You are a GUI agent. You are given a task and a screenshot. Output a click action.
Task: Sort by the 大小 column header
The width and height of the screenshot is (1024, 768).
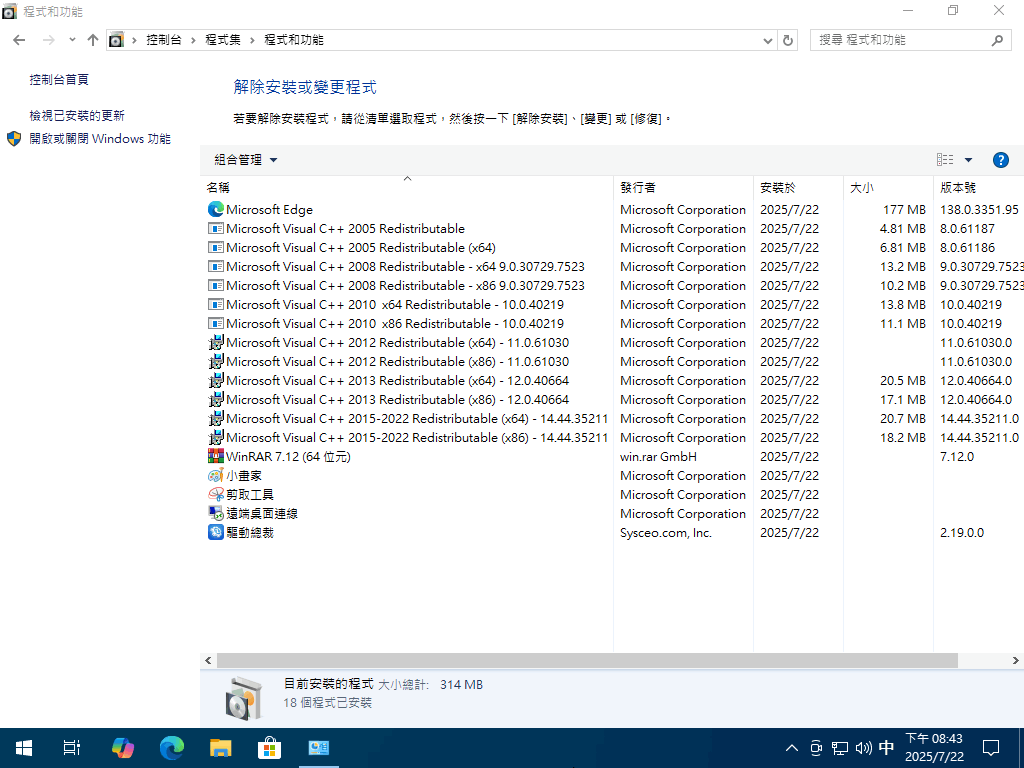tap(888, 187)
